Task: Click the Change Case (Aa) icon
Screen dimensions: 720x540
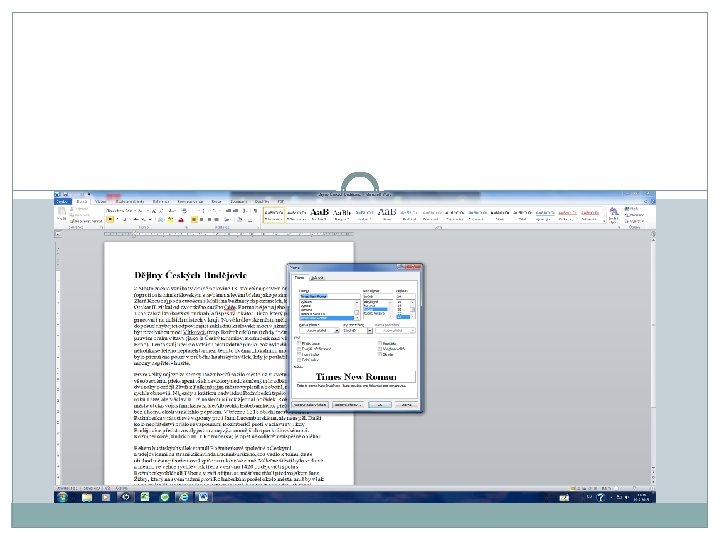Action: [x=172, y=211]
